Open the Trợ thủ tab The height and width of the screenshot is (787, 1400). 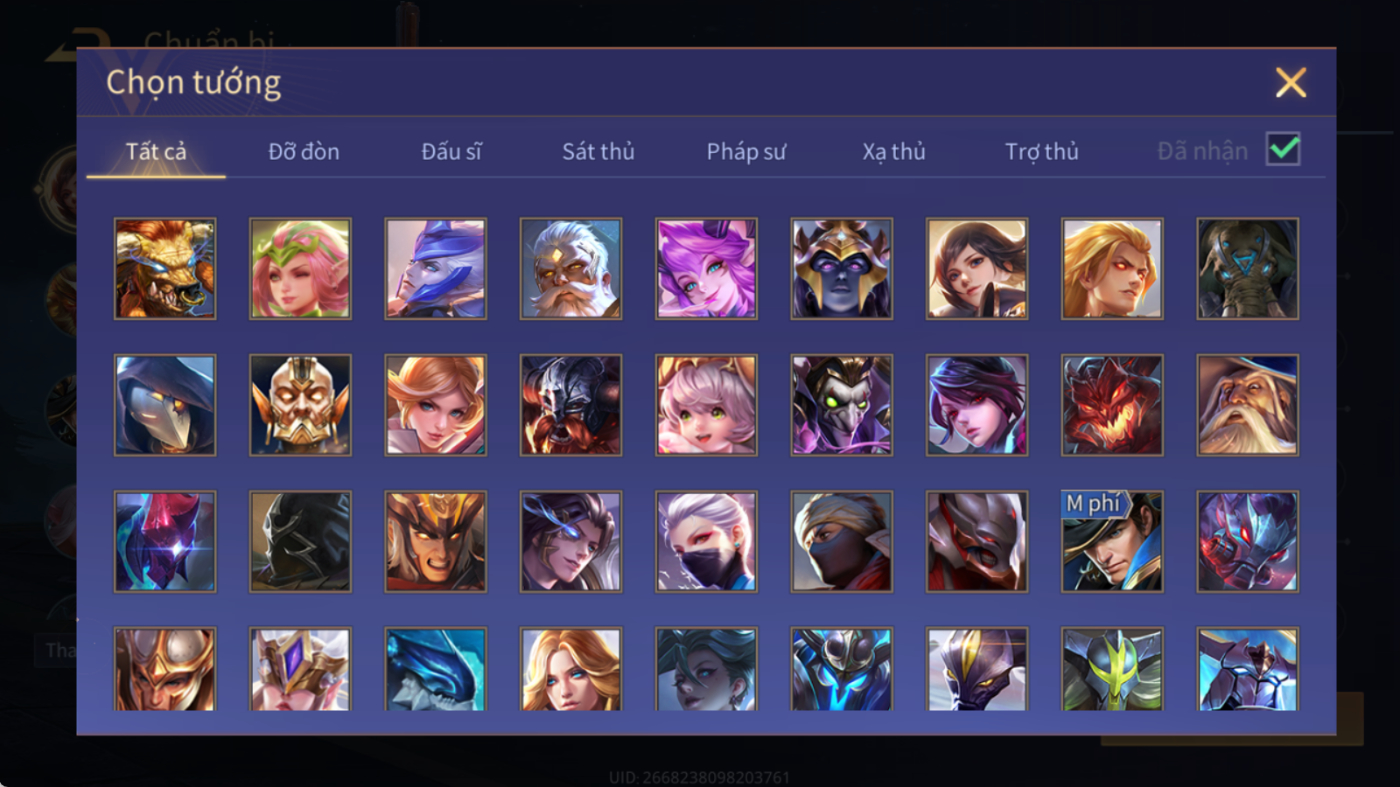(x=1042, y=152)
